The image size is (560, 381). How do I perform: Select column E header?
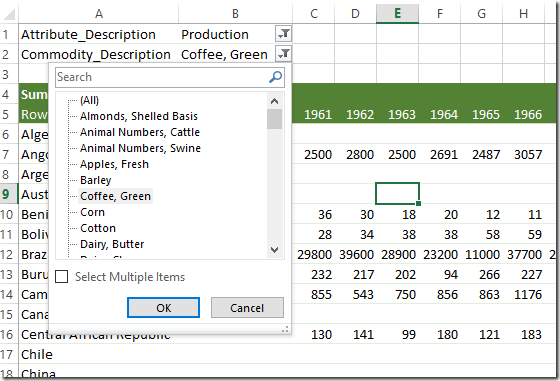397,14
